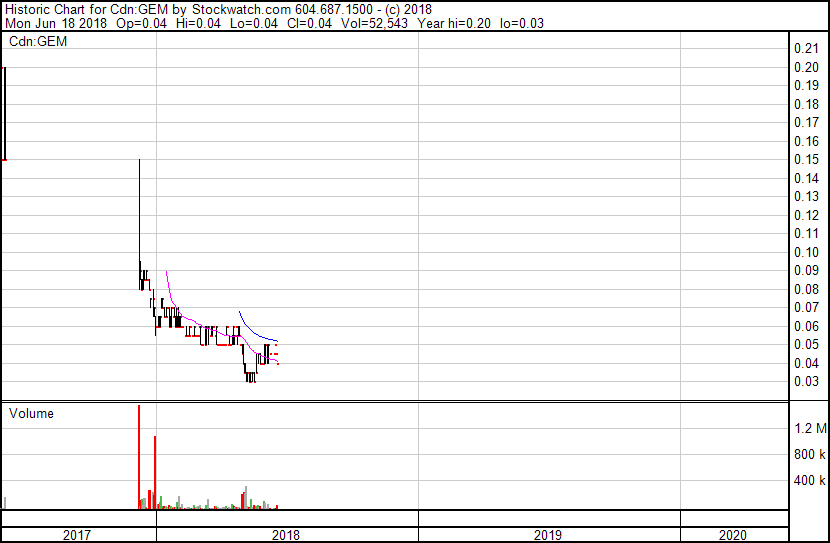Click the 'Volume' panel label
Viewport: 830px width, 543px height.
coord(31,413)
